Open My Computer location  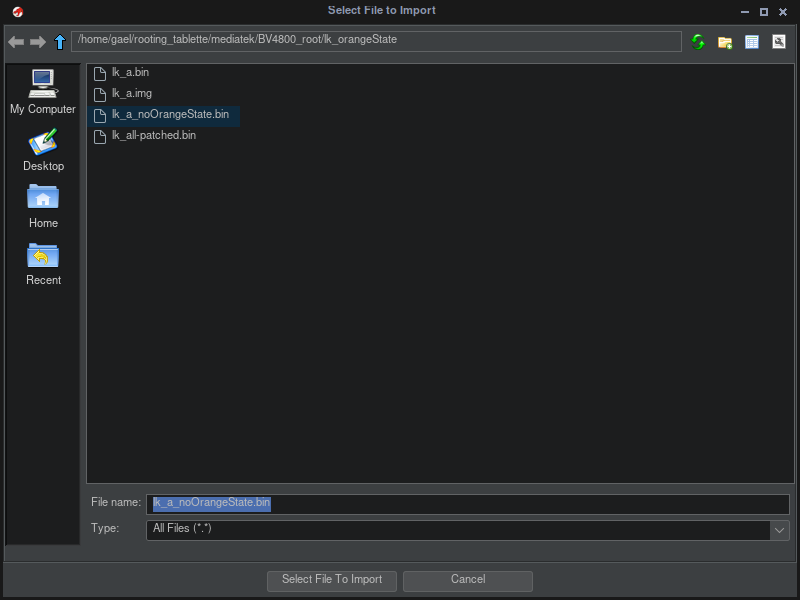point(43,92)
